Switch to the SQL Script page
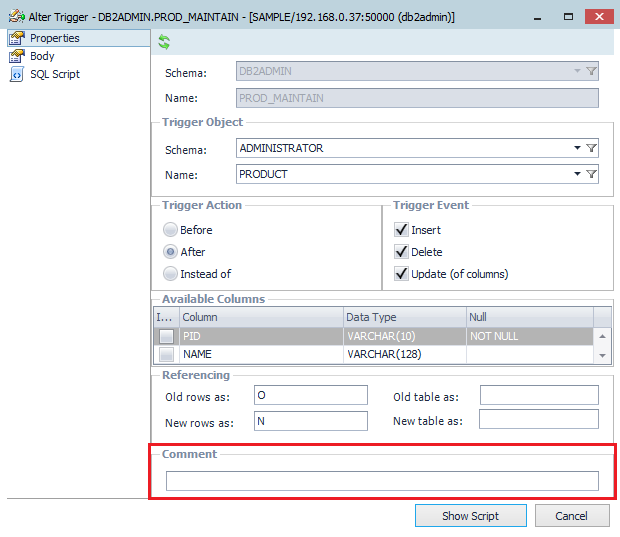This screenshot has height=537, width=620. coord(54,74)
